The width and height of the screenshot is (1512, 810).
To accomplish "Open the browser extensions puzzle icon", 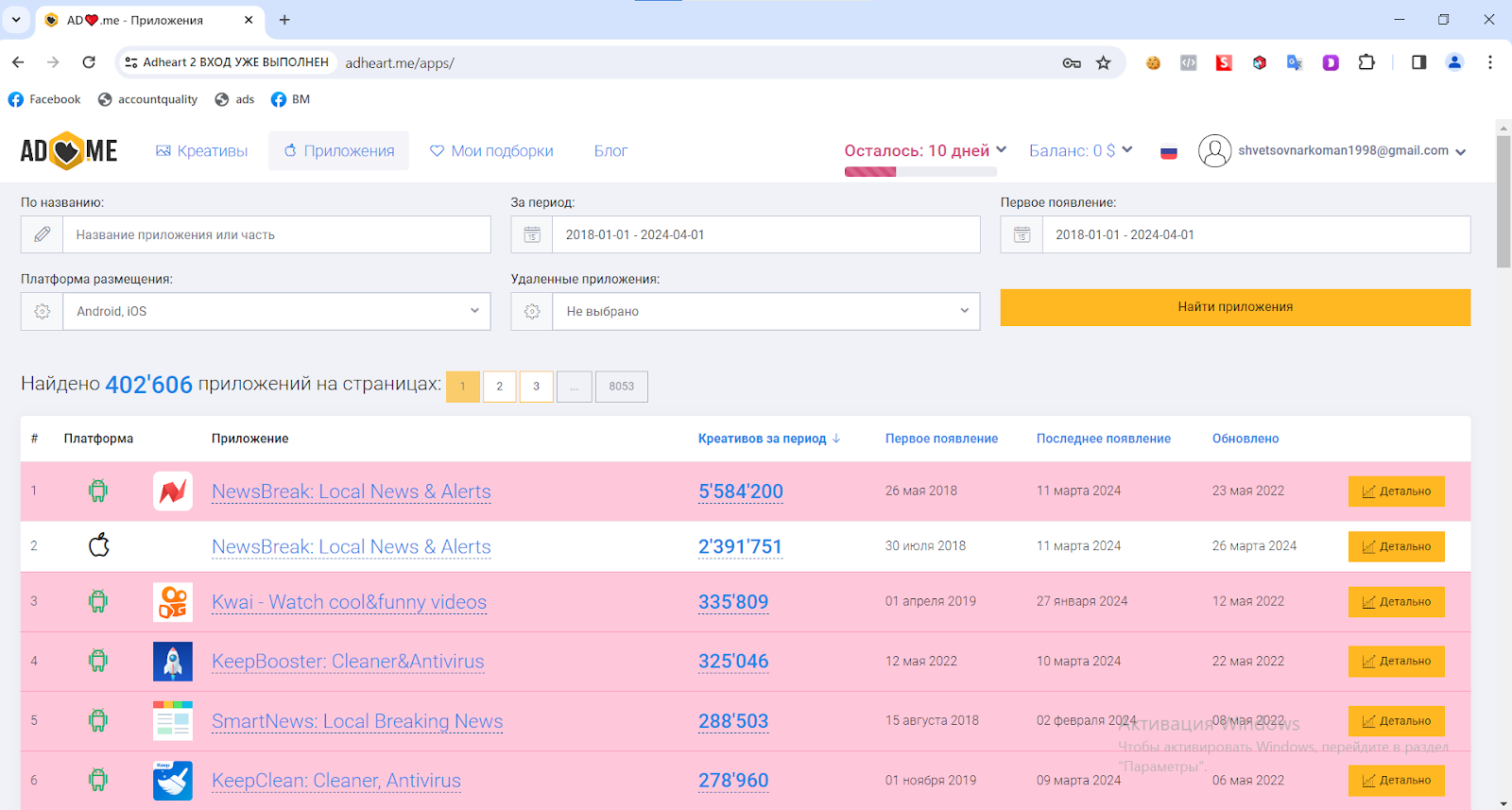I will tap(1366, 63).
